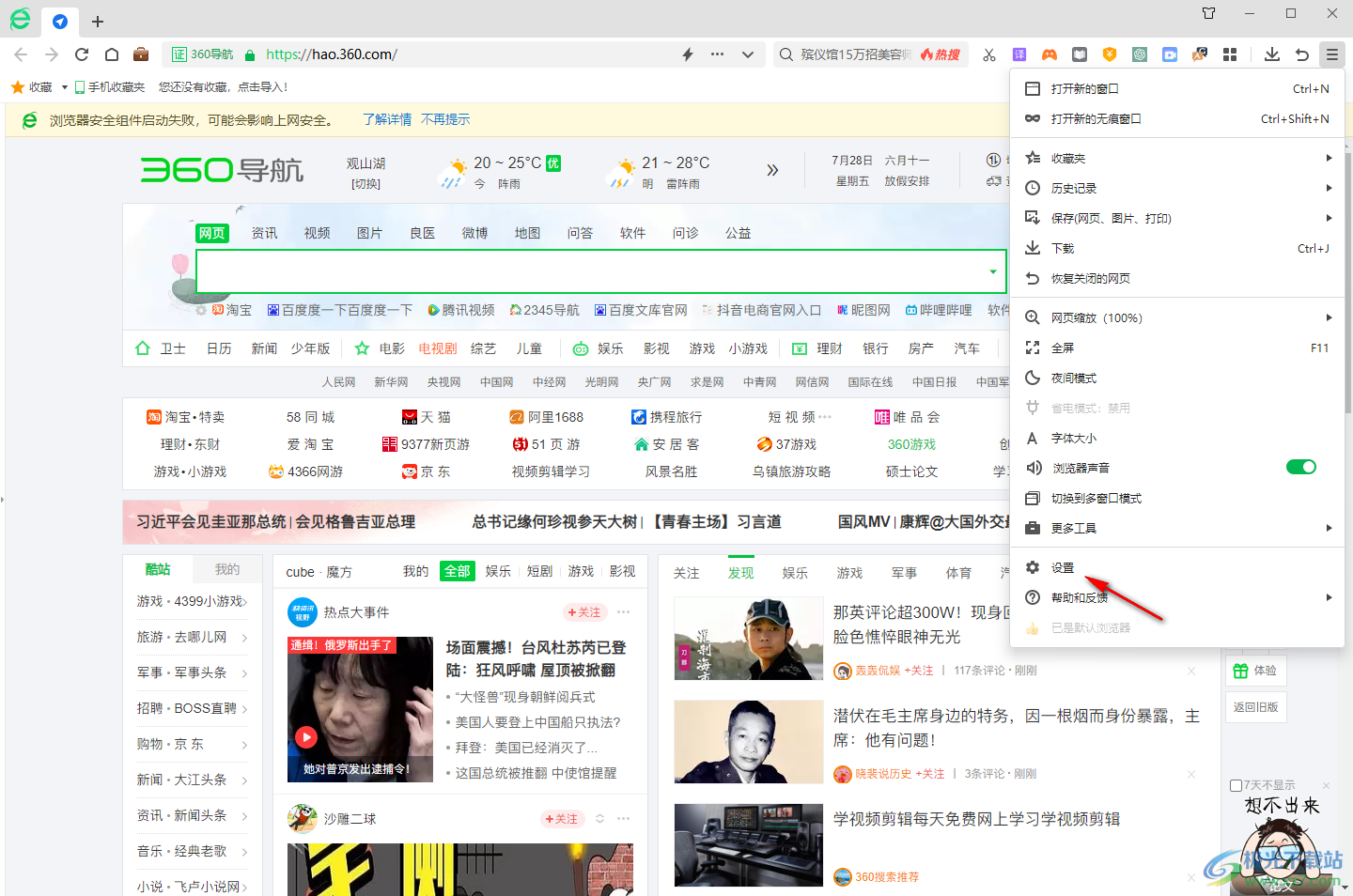The width and height of the screenshot is (1353, 896).
Task: Switch to 视频 search tab
Action: coord(317,233)
